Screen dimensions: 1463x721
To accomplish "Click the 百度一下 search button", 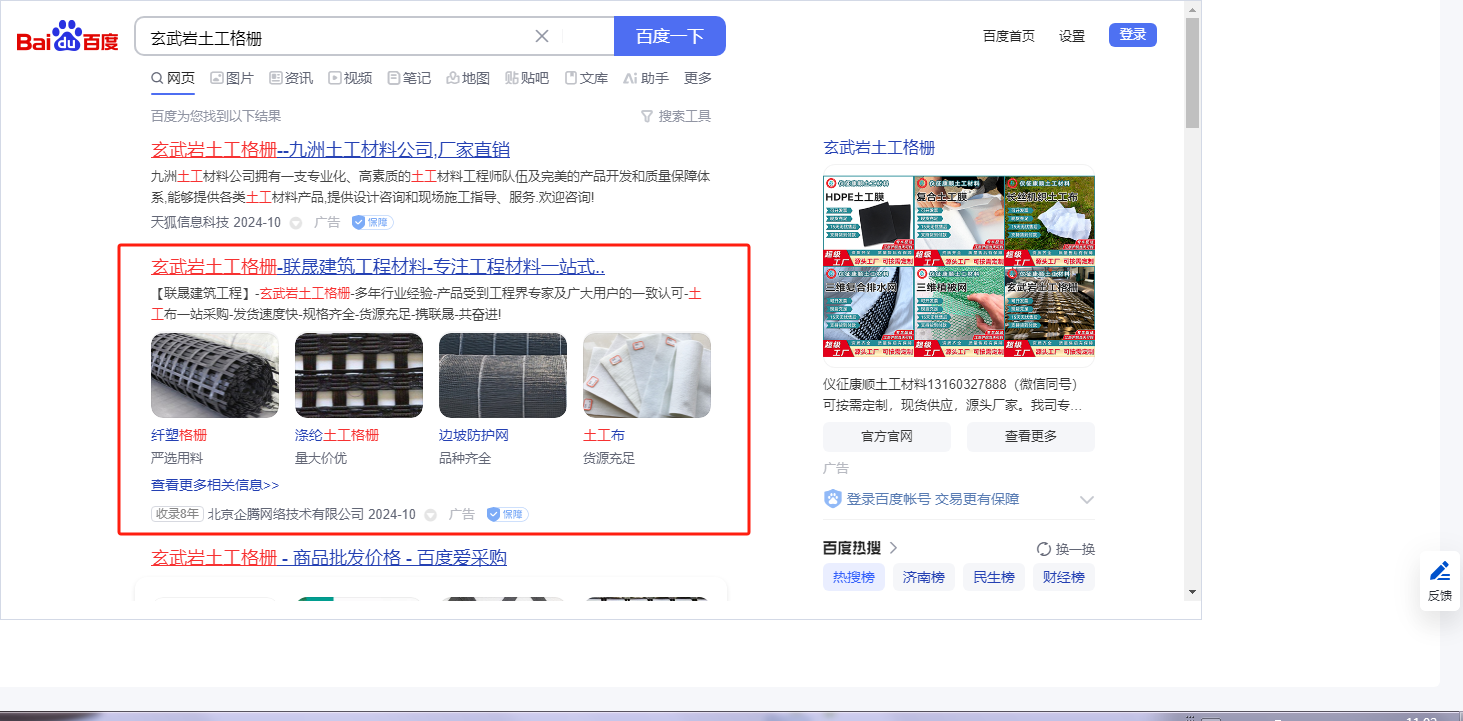I will coord(670,37).
